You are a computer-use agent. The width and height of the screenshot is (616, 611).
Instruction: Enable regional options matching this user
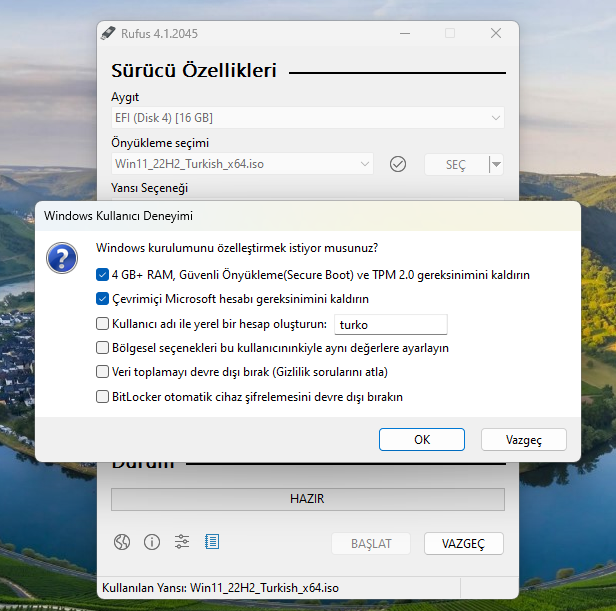[102, 348]
